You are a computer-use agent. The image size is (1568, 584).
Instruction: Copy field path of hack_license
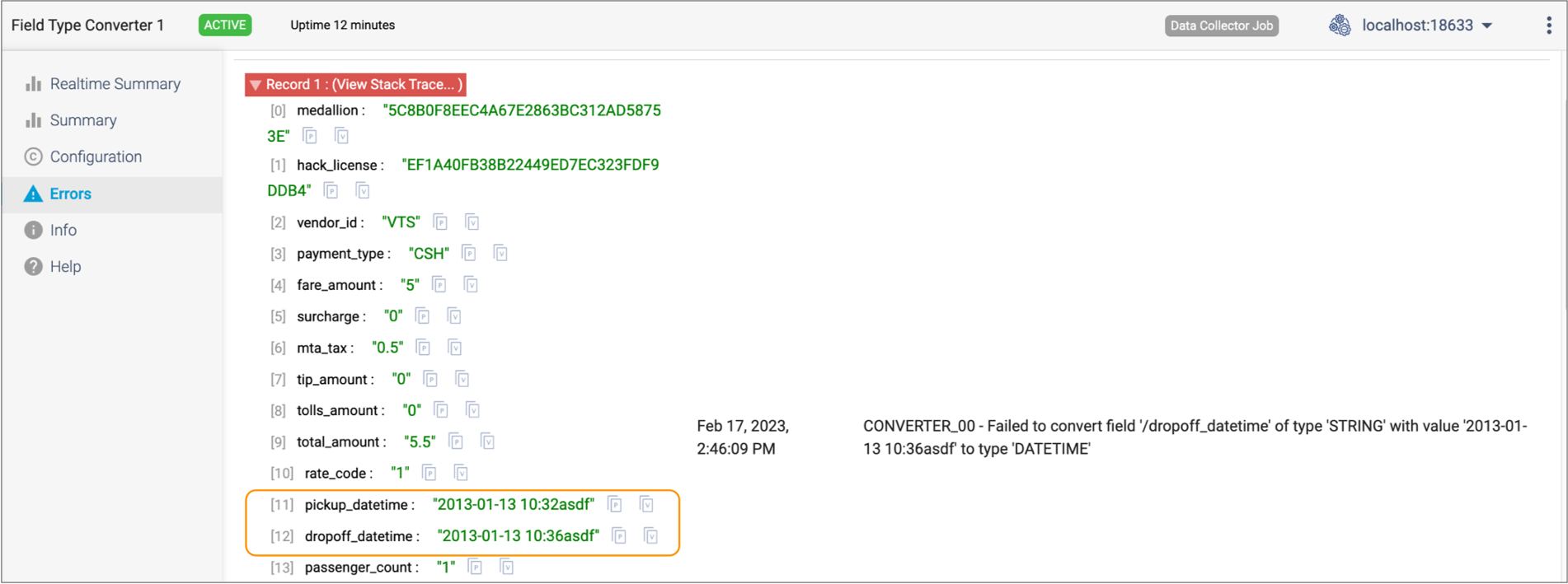[331, 191]
